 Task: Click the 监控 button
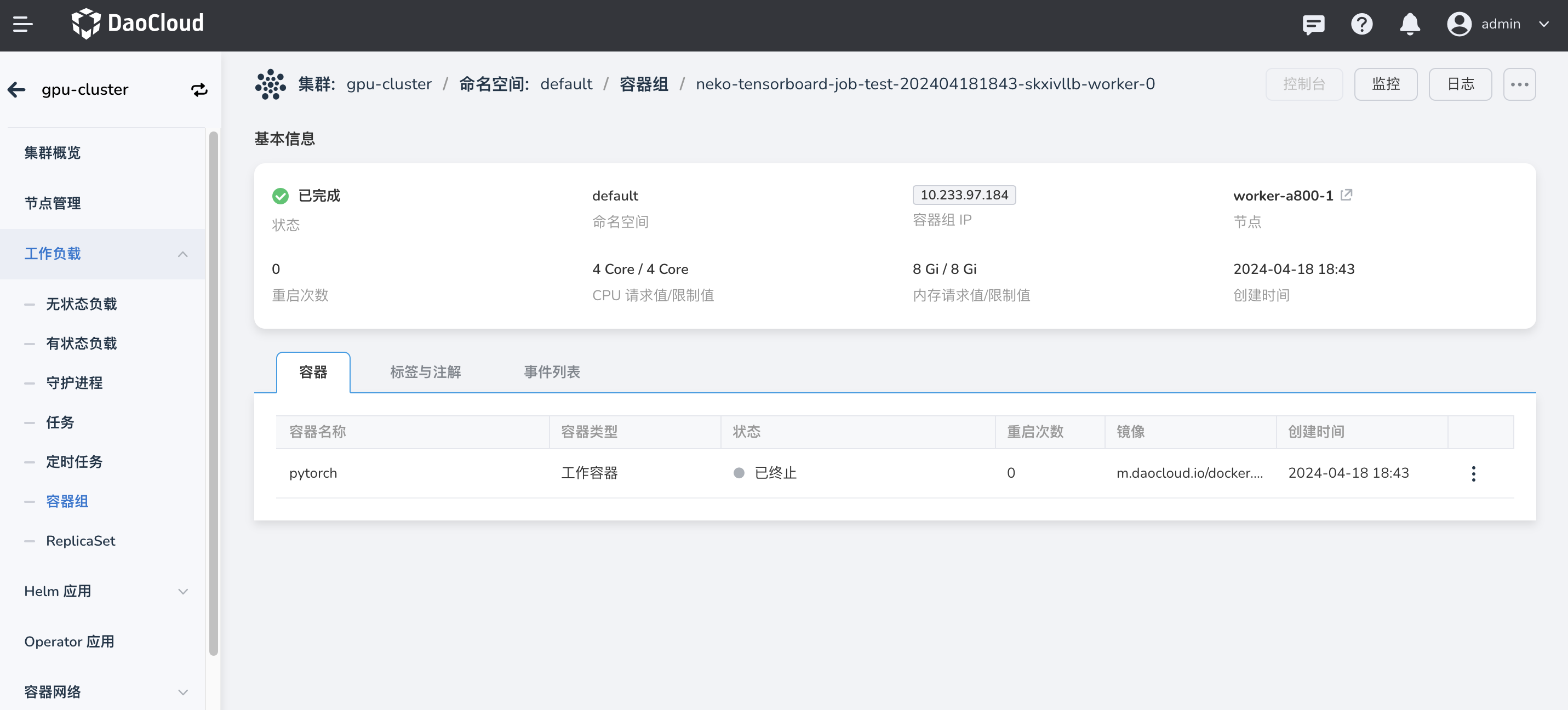click(1386, 84)
